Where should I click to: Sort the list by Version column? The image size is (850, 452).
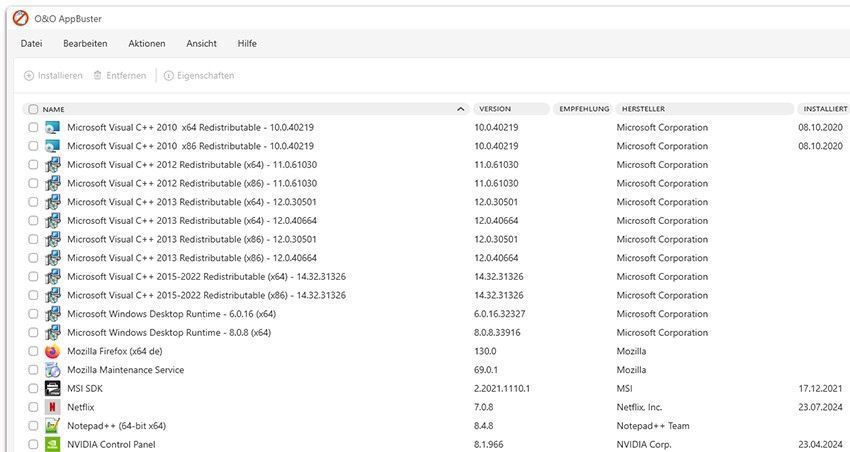[x=510, y=109]
